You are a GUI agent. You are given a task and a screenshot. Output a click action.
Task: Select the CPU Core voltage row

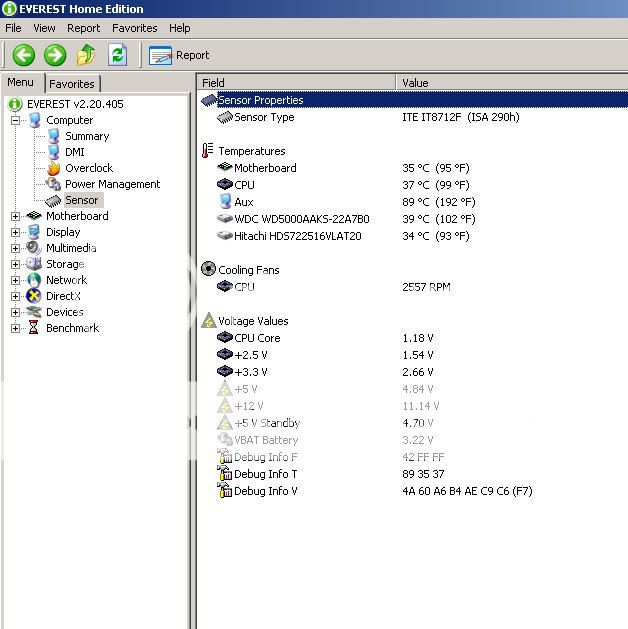413,338
